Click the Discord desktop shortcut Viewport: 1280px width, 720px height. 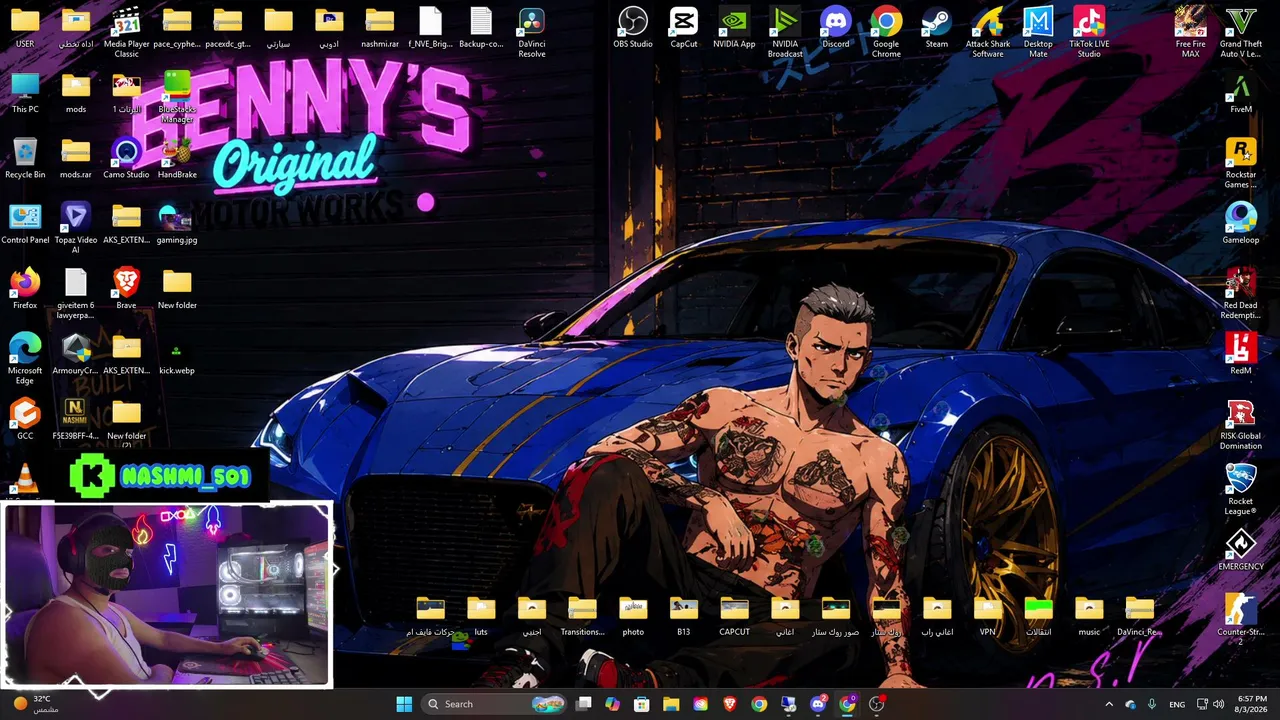pyautogui.click(x=835, y=28)
